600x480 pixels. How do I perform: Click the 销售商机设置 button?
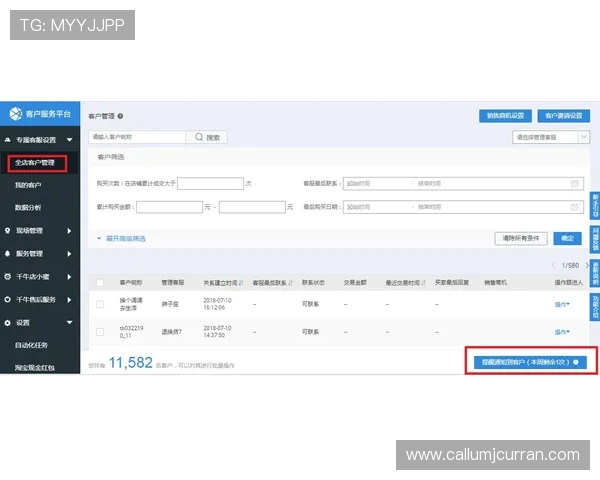pos(505,115)
